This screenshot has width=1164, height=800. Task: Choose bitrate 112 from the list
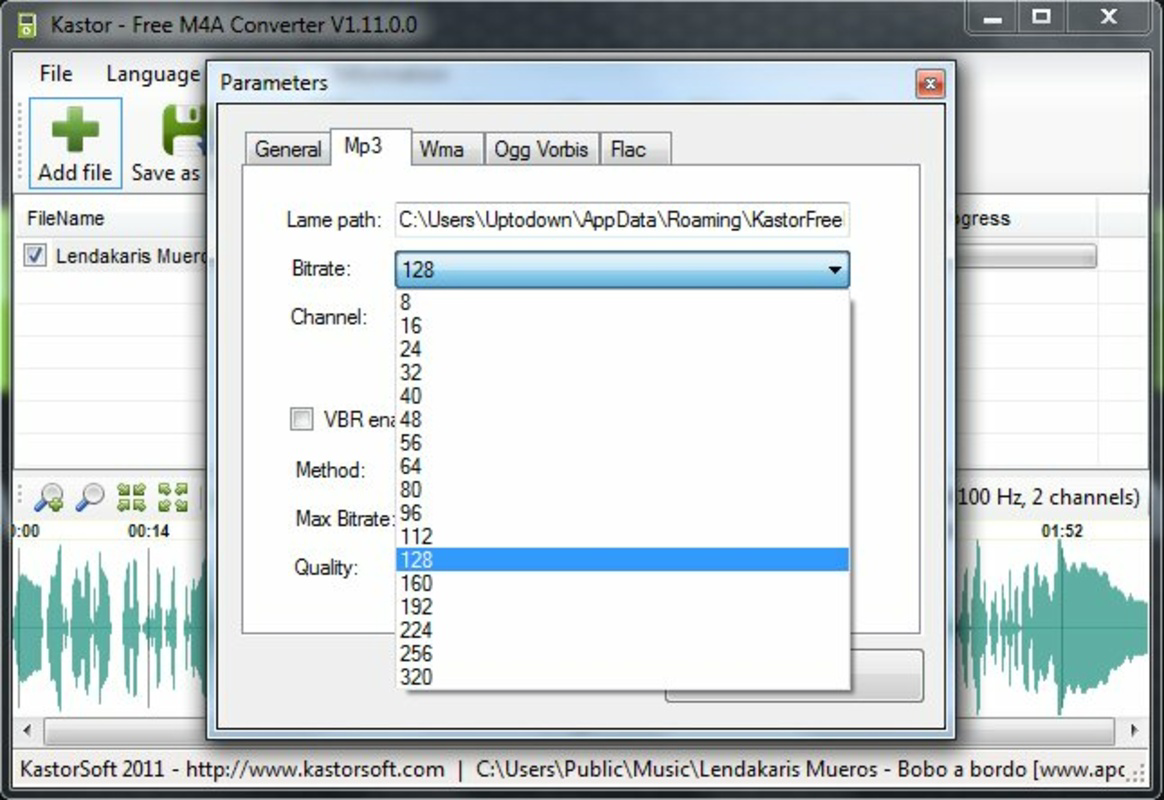coord(621,537)
